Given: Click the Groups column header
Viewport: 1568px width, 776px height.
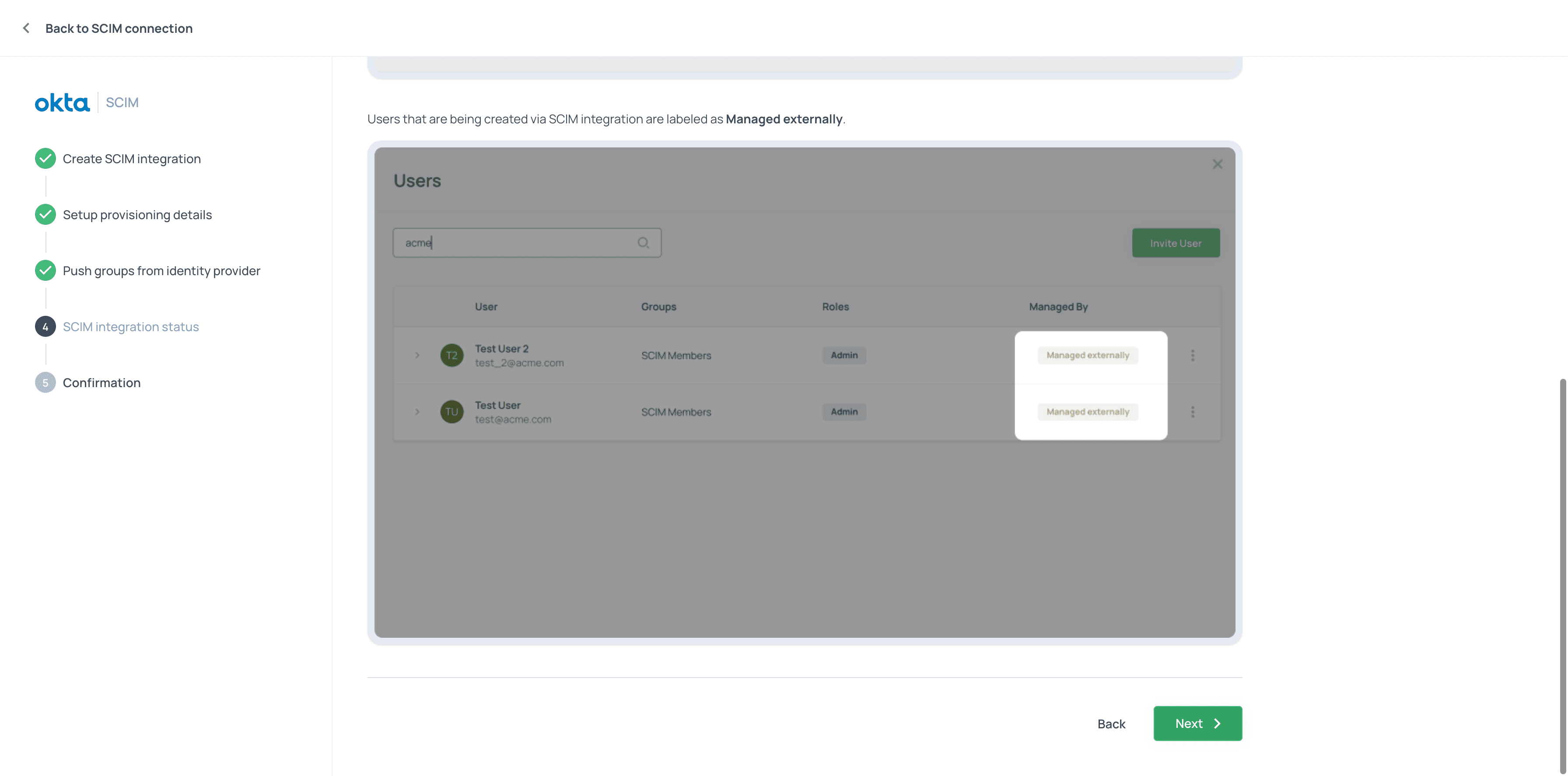Looking at the screenshot, I should click(x=658, y=307).
